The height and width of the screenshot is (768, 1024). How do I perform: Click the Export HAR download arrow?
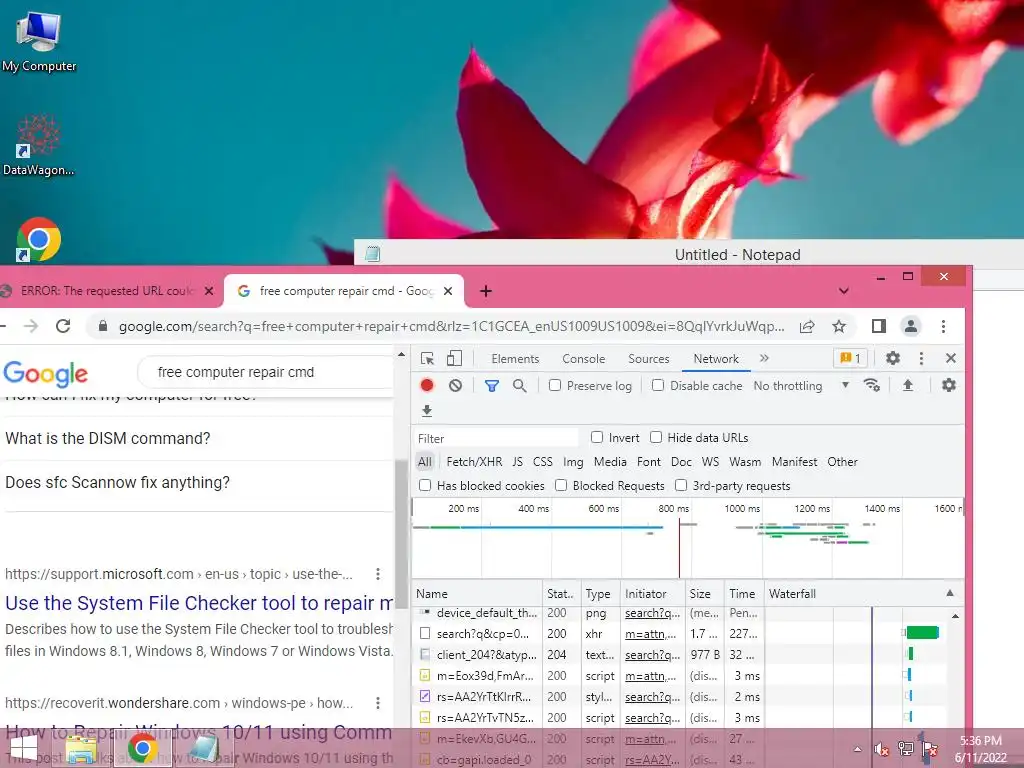[427, 411]
